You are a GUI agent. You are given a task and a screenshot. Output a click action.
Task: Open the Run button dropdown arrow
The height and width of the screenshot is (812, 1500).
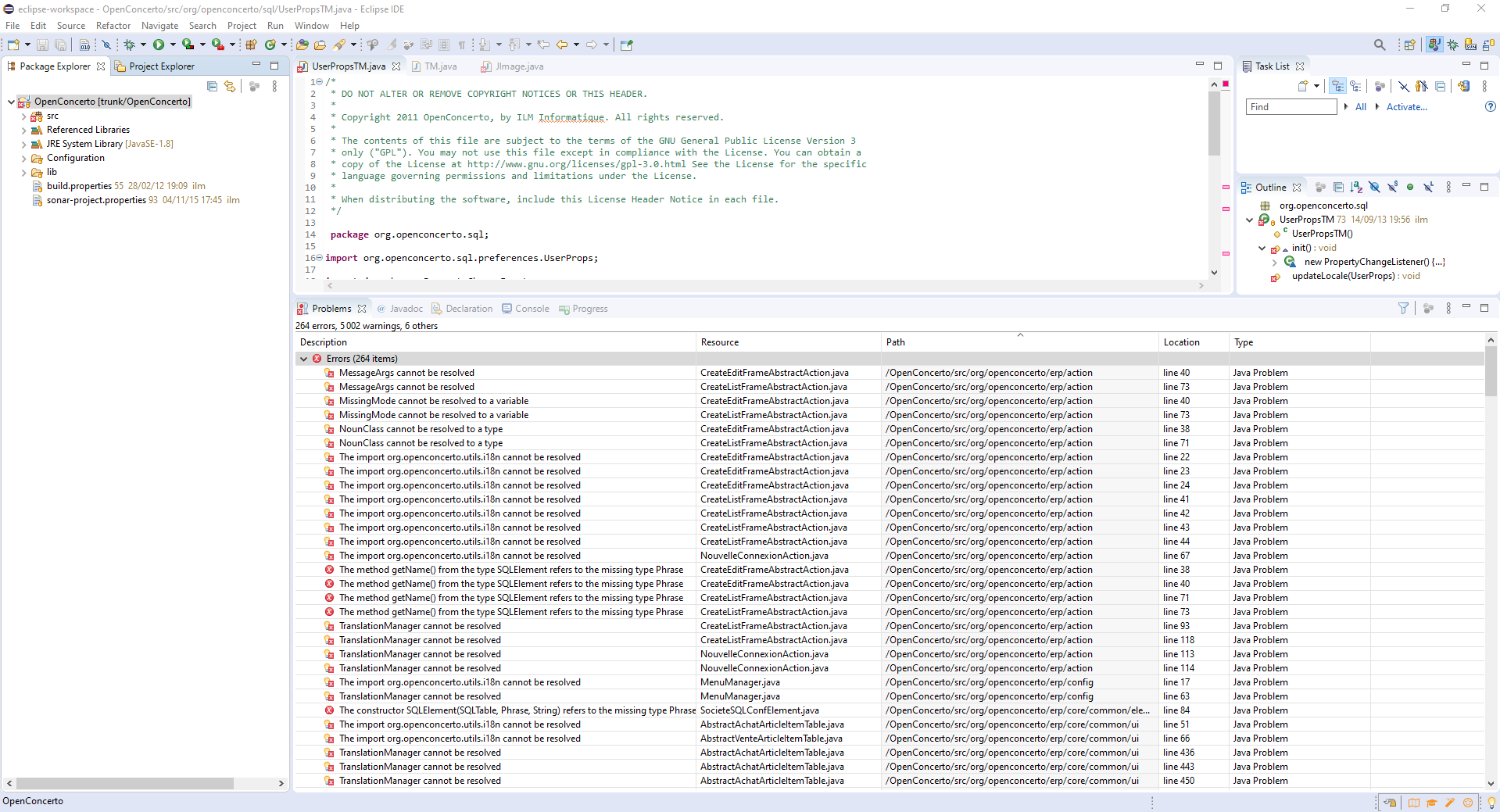click(x=173, y=45)
